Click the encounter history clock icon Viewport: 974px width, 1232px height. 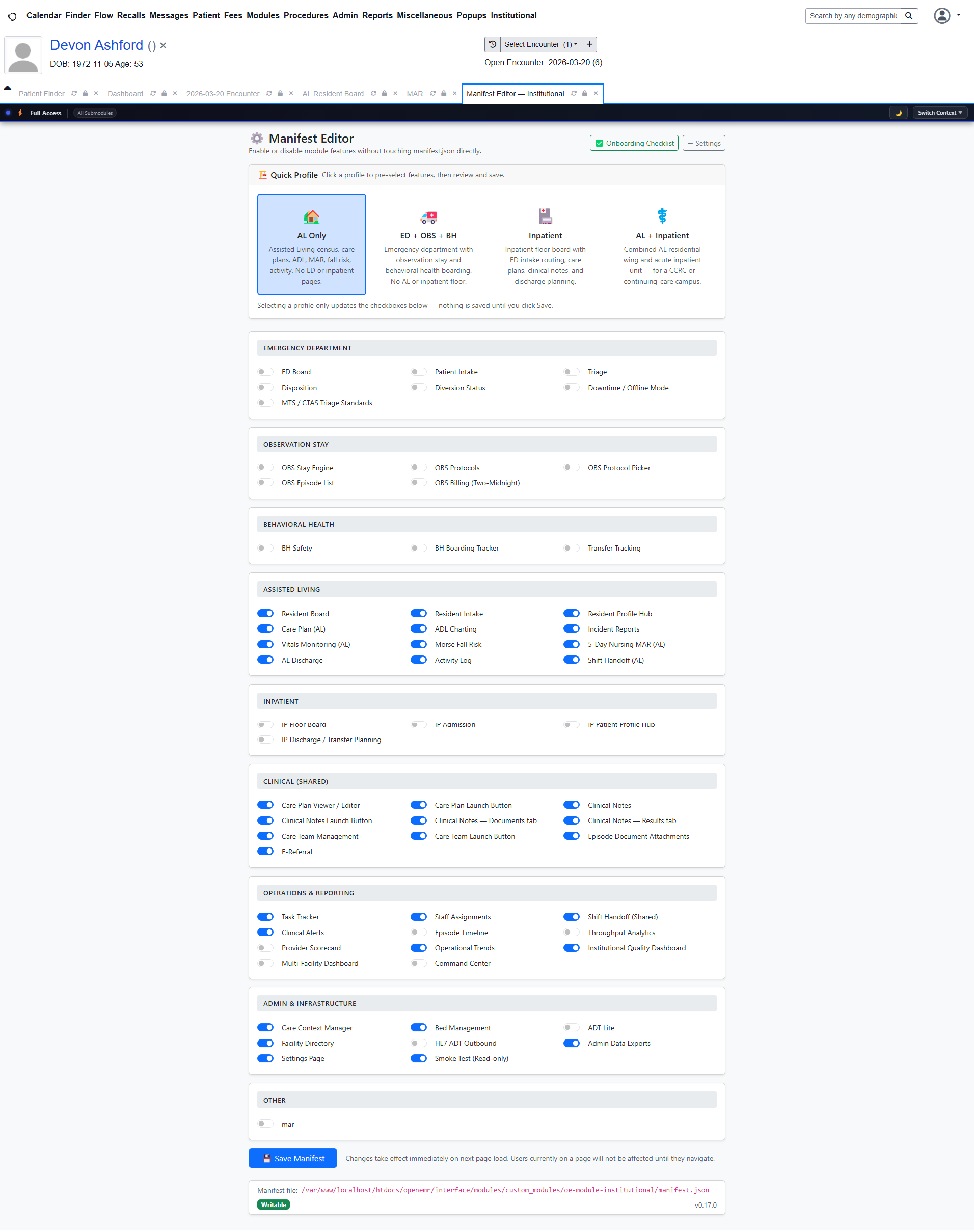click(x=493, y=44)
